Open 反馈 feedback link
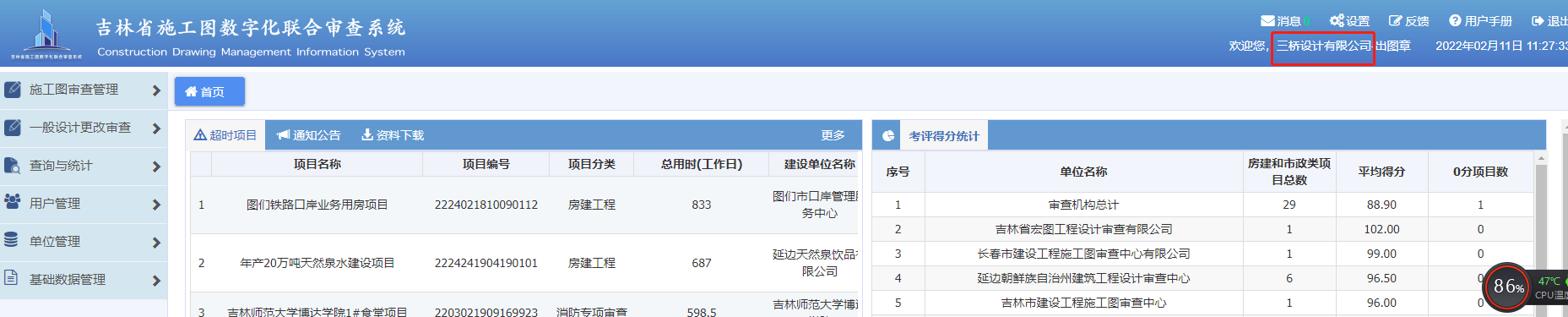The height and width of the screenshot is (317, 1568). (1409, 21)
